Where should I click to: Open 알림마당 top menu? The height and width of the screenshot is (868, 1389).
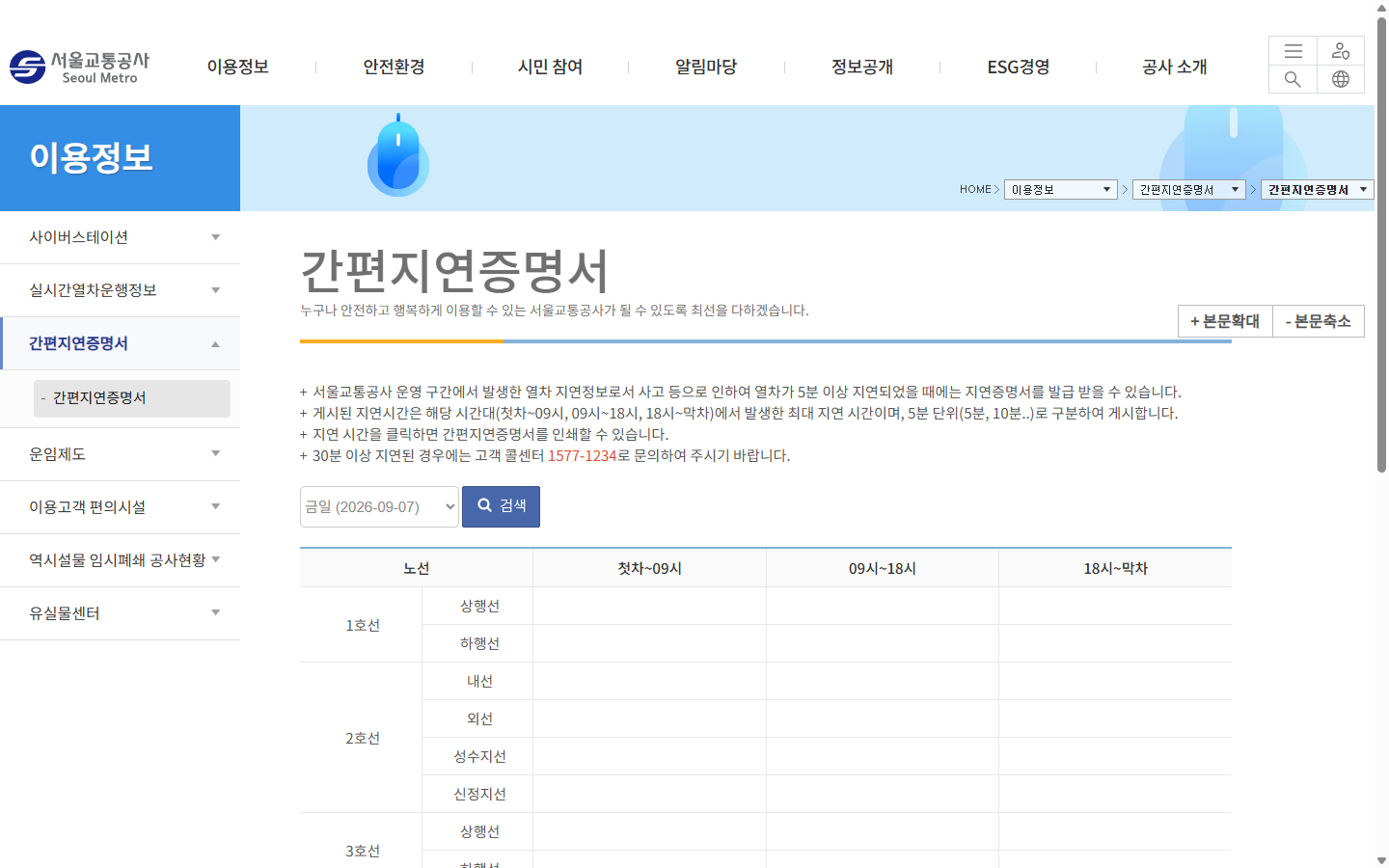point(706,67)
